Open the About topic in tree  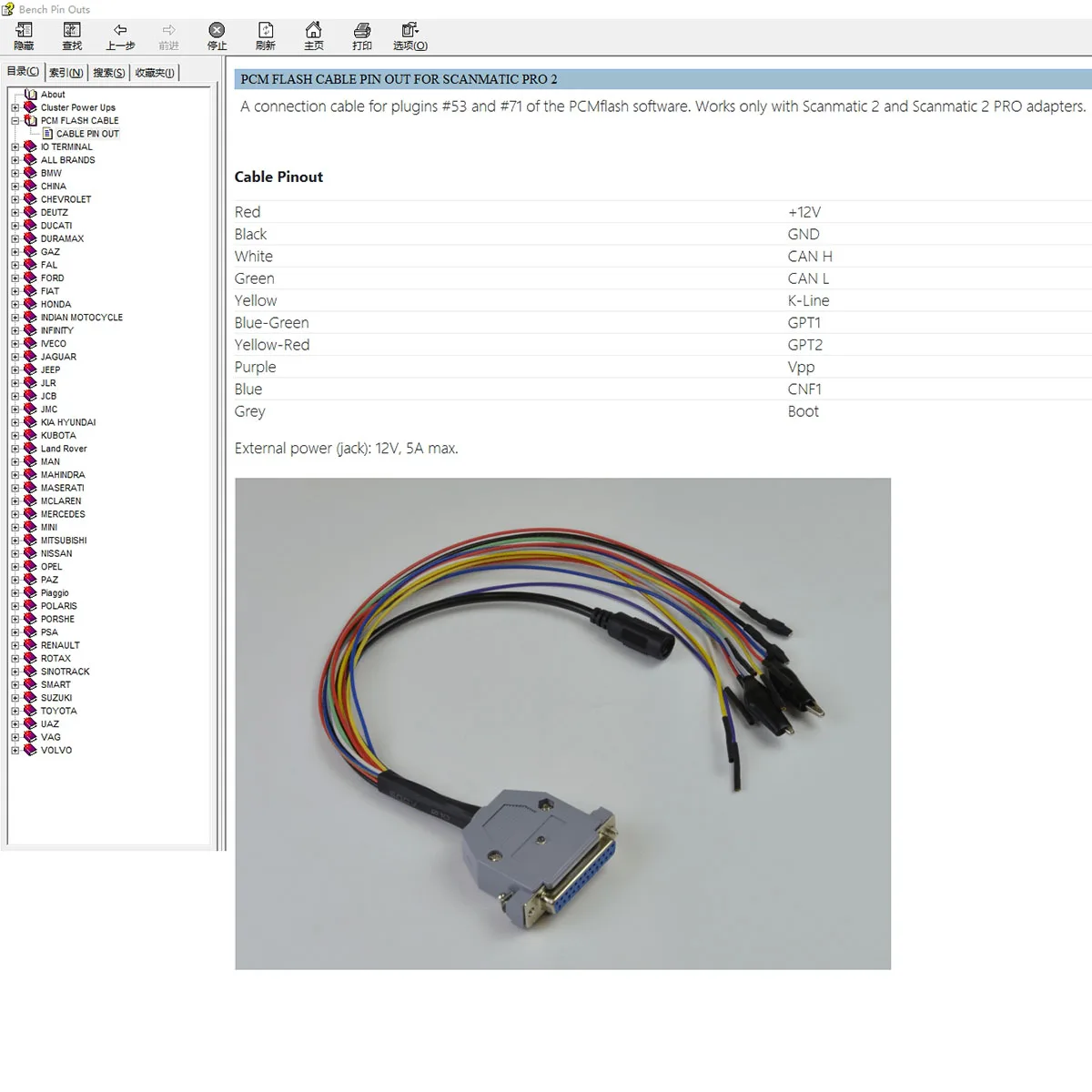click(x=53, y=95)
